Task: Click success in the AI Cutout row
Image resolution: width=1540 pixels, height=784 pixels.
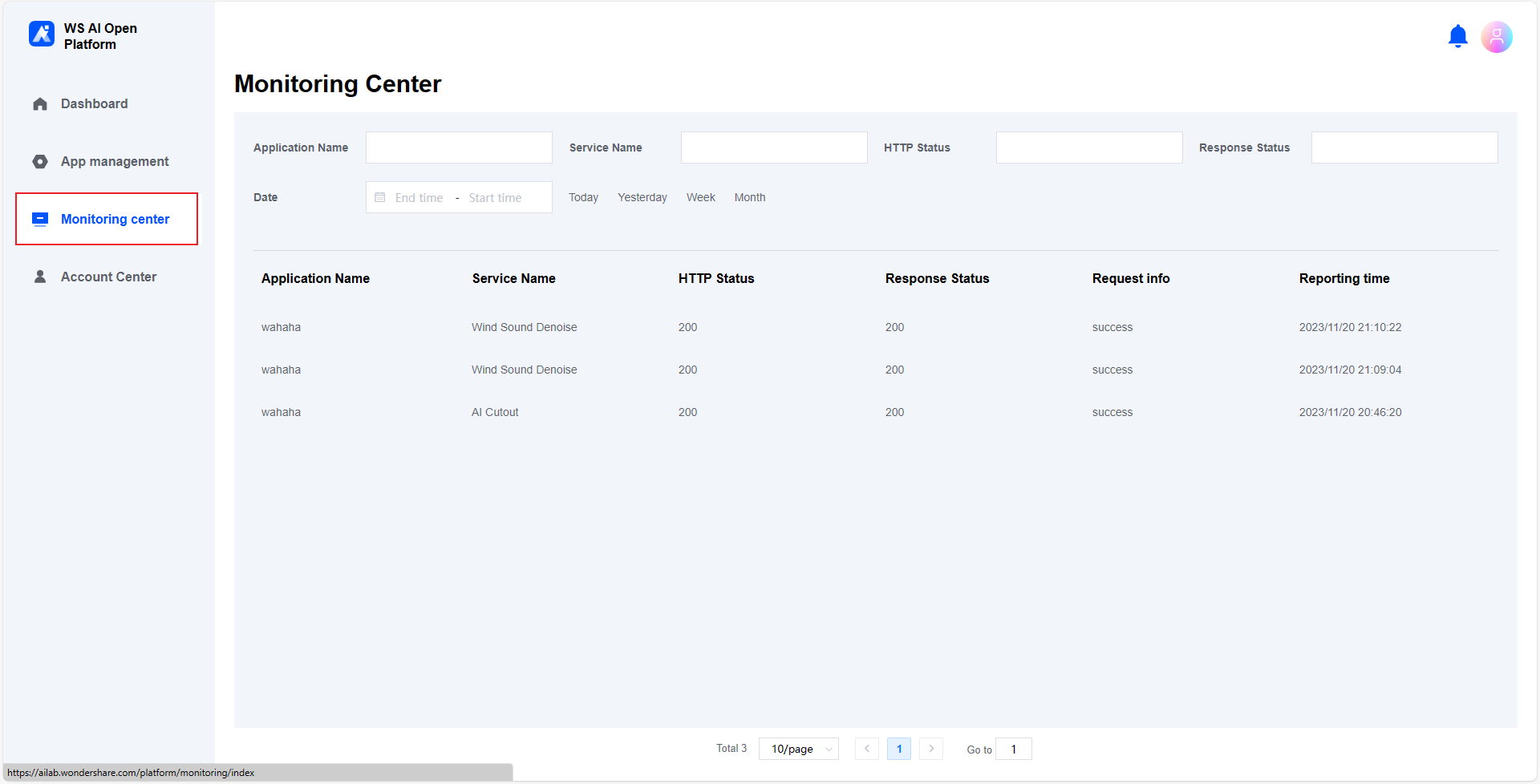Action: (1112, 412)
